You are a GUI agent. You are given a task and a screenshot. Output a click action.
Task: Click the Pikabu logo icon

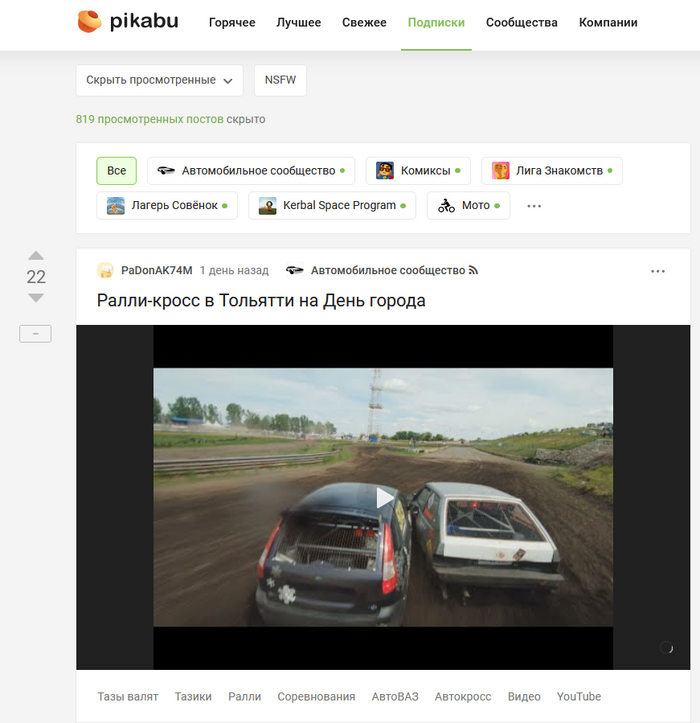(89, 21)
